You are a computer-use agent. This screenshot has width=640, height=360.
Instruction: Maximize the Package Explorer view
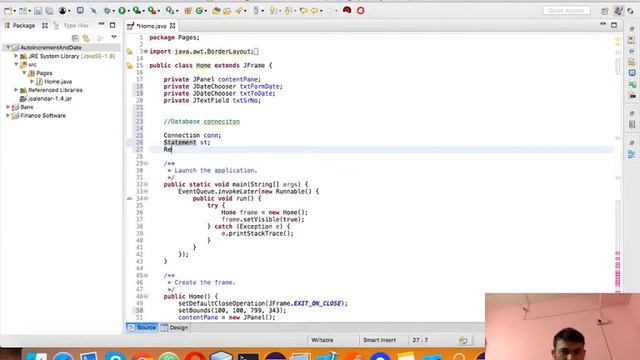pos(113,25)
